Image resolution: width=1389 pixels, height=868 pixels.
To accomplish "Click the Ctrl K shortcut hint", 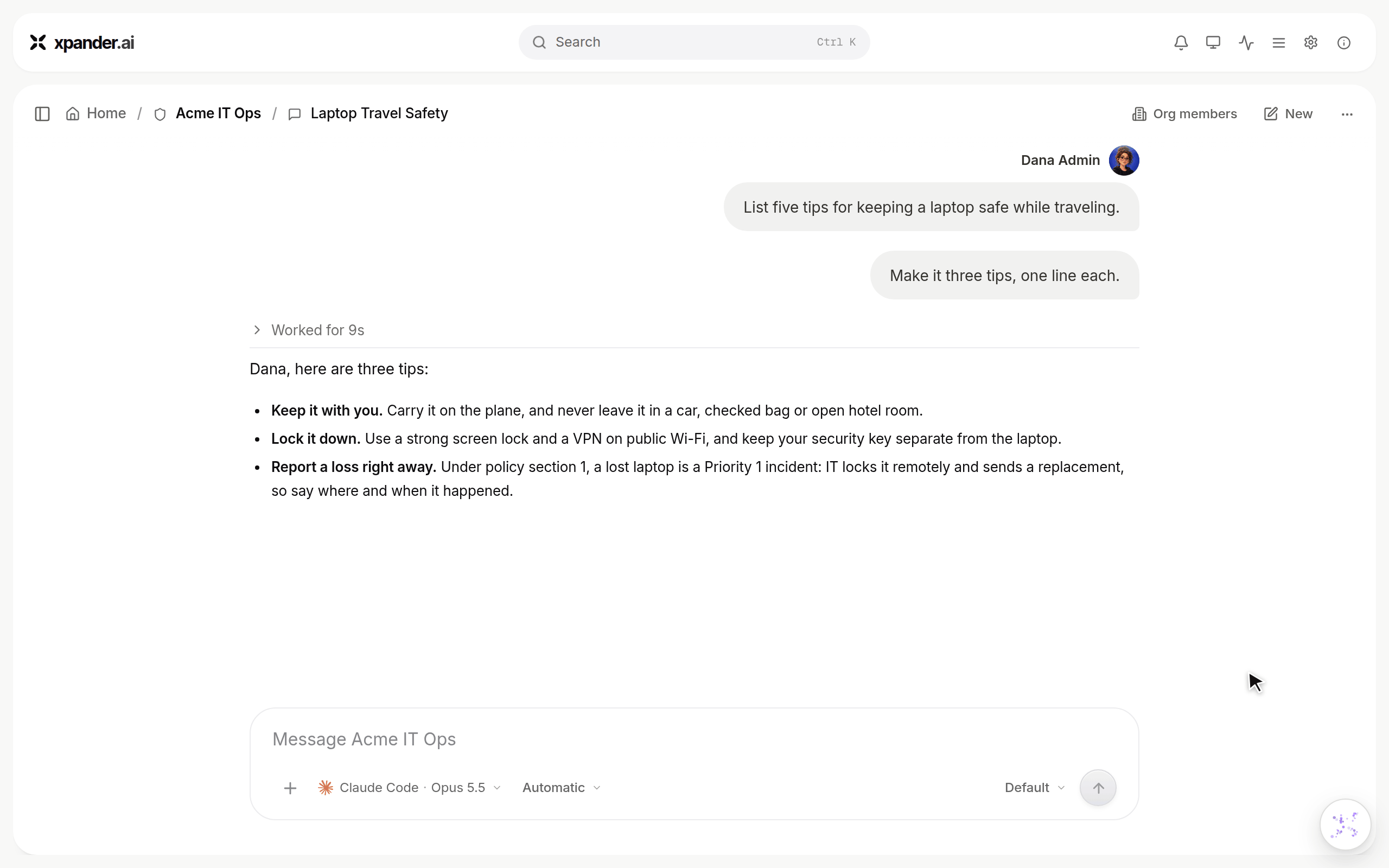I will point(836,42).
